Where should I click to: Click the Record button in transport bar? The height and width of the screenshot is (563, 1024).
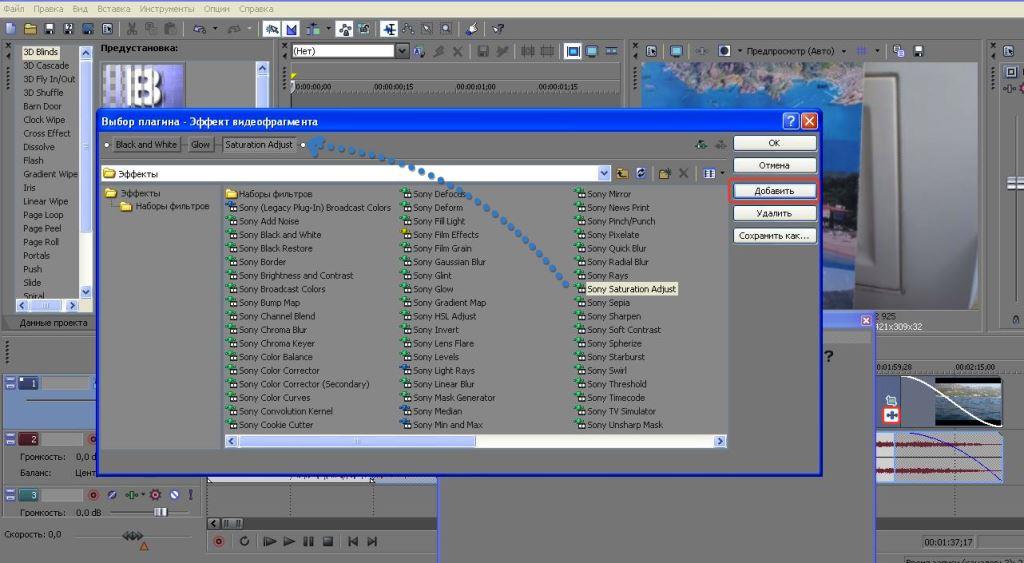point(219,541)
